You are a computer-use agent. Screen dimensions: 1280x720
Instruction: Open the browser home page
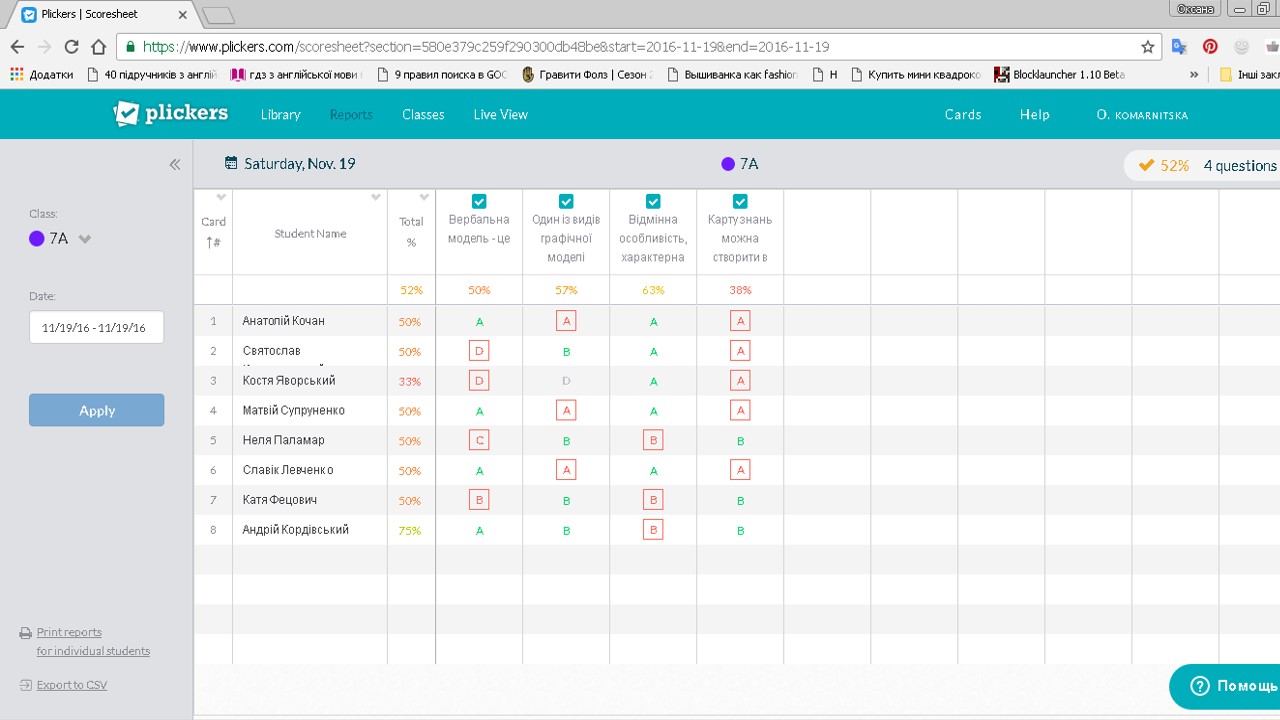tap(98, 47)
